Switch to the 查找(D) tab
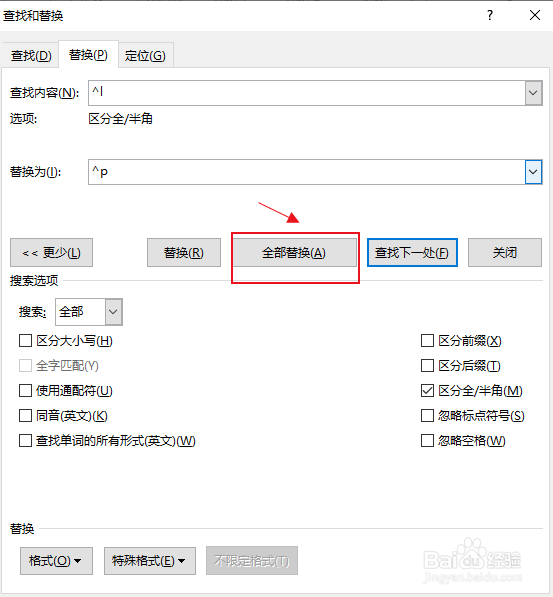The width and height of the screenshot is (553, 597). point(31,56)
